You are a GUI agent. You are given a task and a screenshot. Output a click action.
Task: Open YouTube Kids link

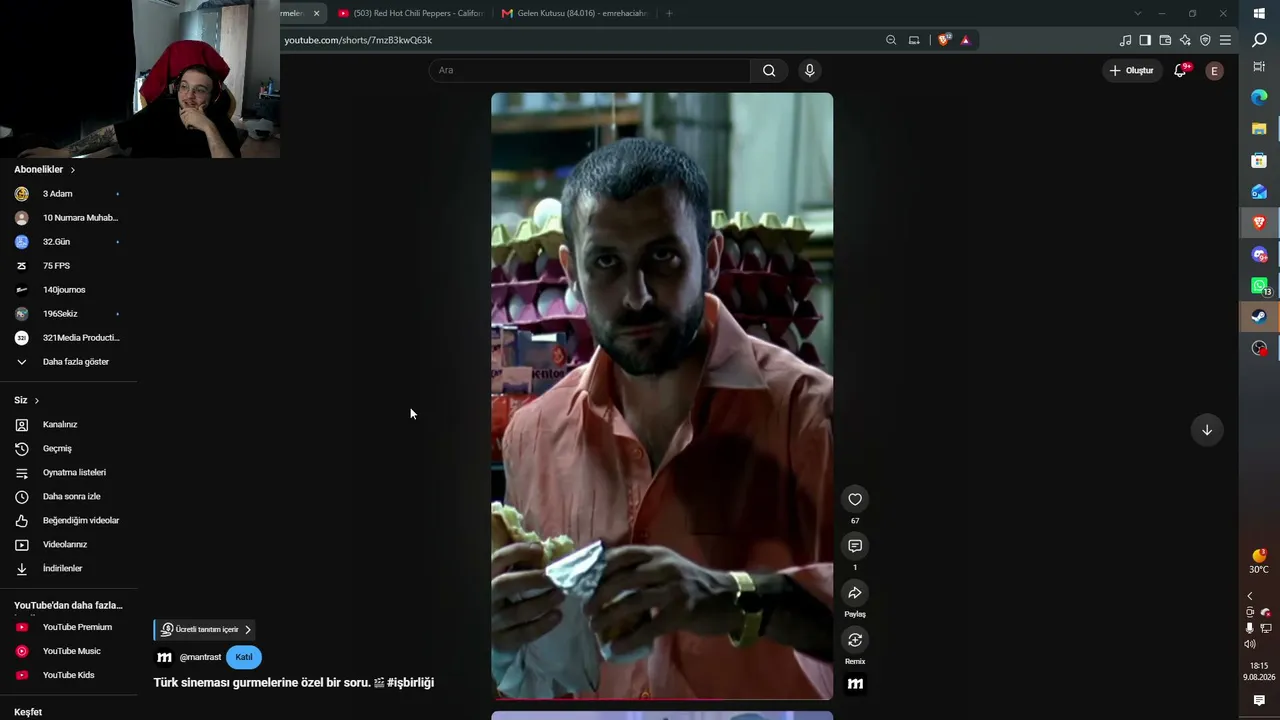point(67,675)
